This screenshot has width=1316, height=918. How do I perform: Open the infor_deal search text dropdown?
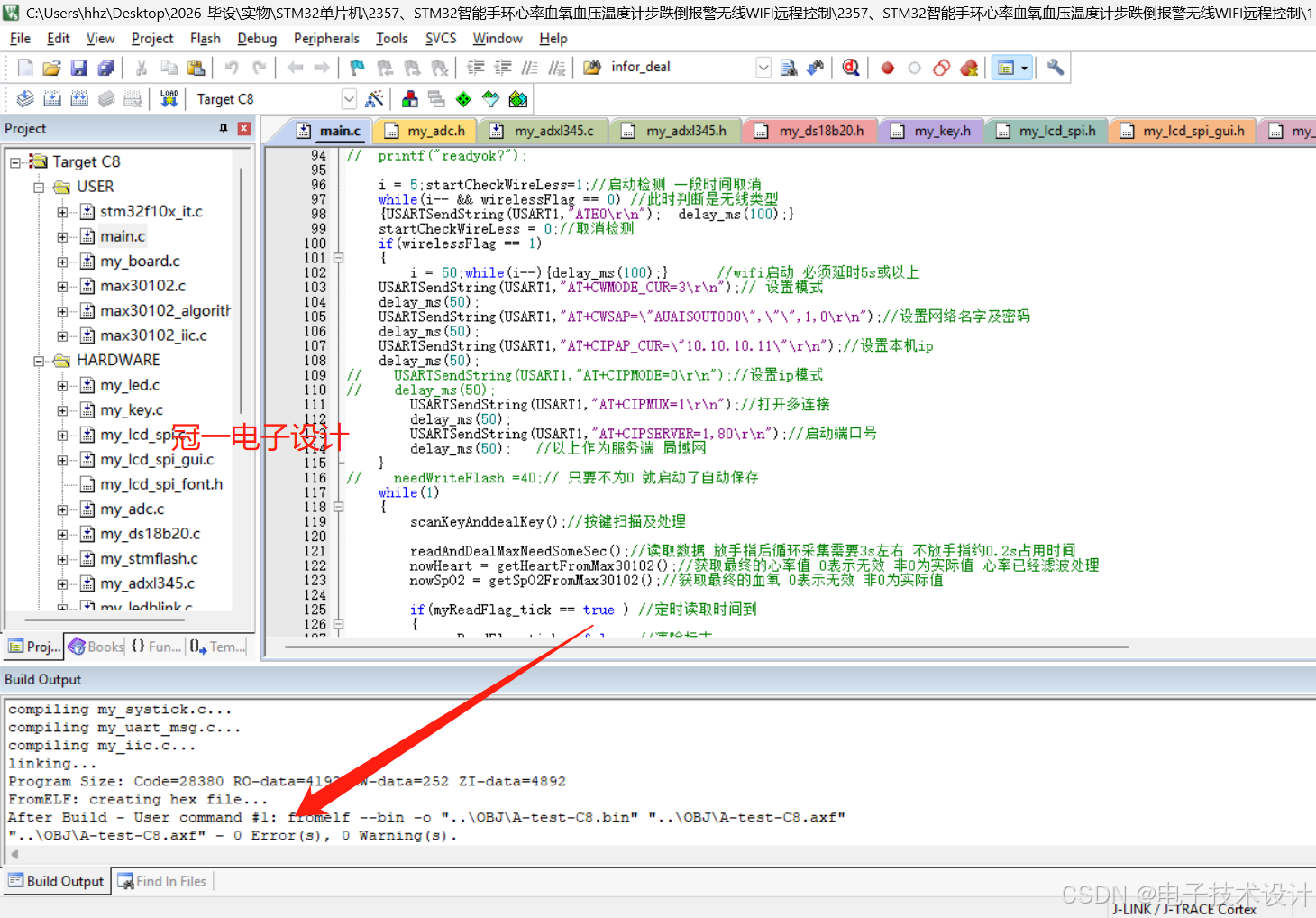pyautogui.click(x=763, y=68)
